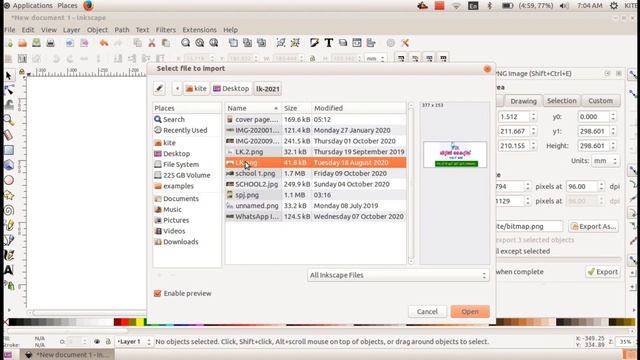Sort files by Name column header

pos(253,108)
